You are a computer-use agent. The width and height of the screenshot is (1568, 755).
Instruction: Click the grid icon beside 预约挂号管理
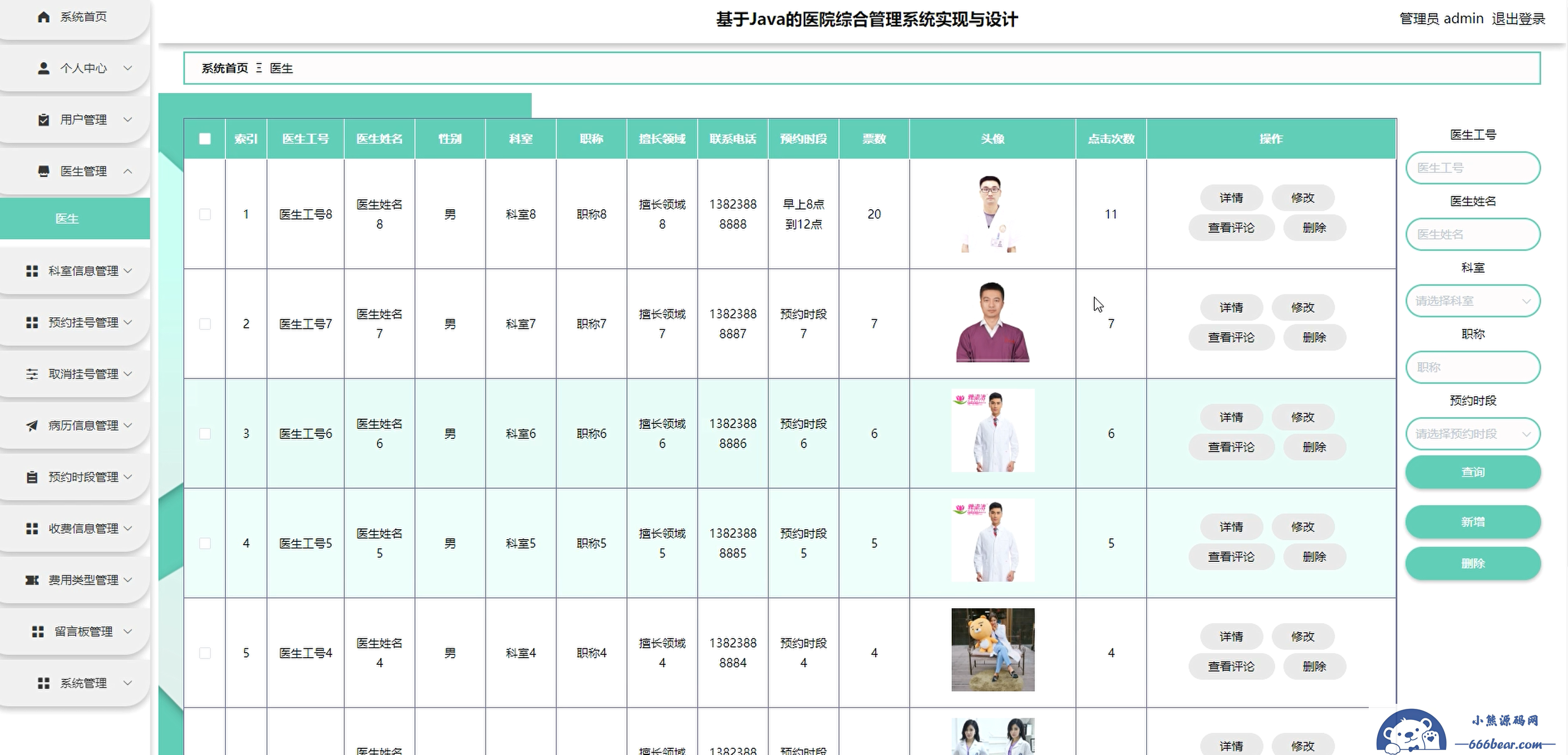(32, 323)
